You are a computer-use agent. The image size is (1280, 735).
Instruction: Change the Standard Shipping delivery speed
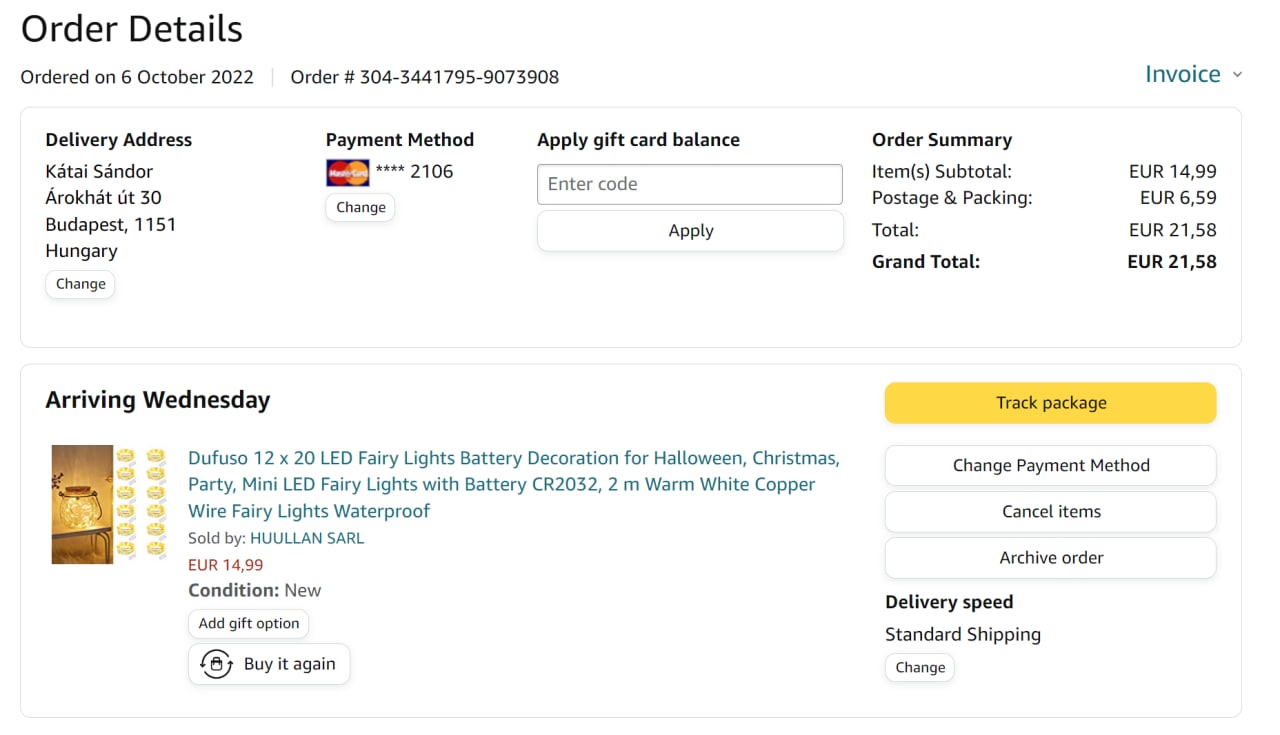click(919, 667)
